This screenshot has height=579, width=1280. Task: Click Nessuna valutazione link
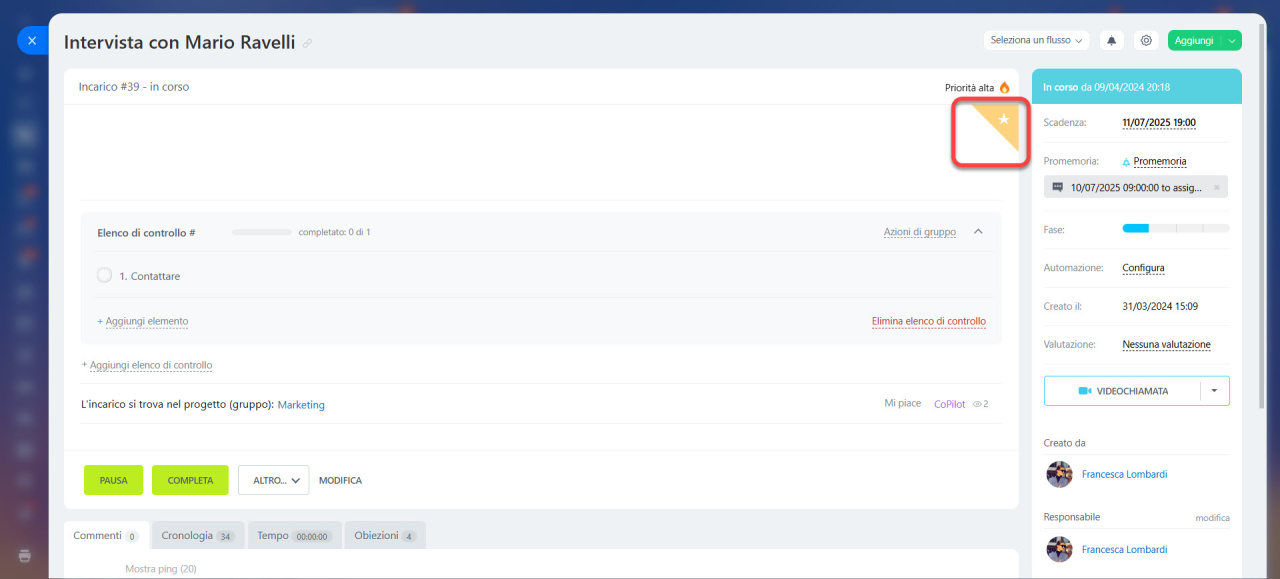[x=1166, y=344]
